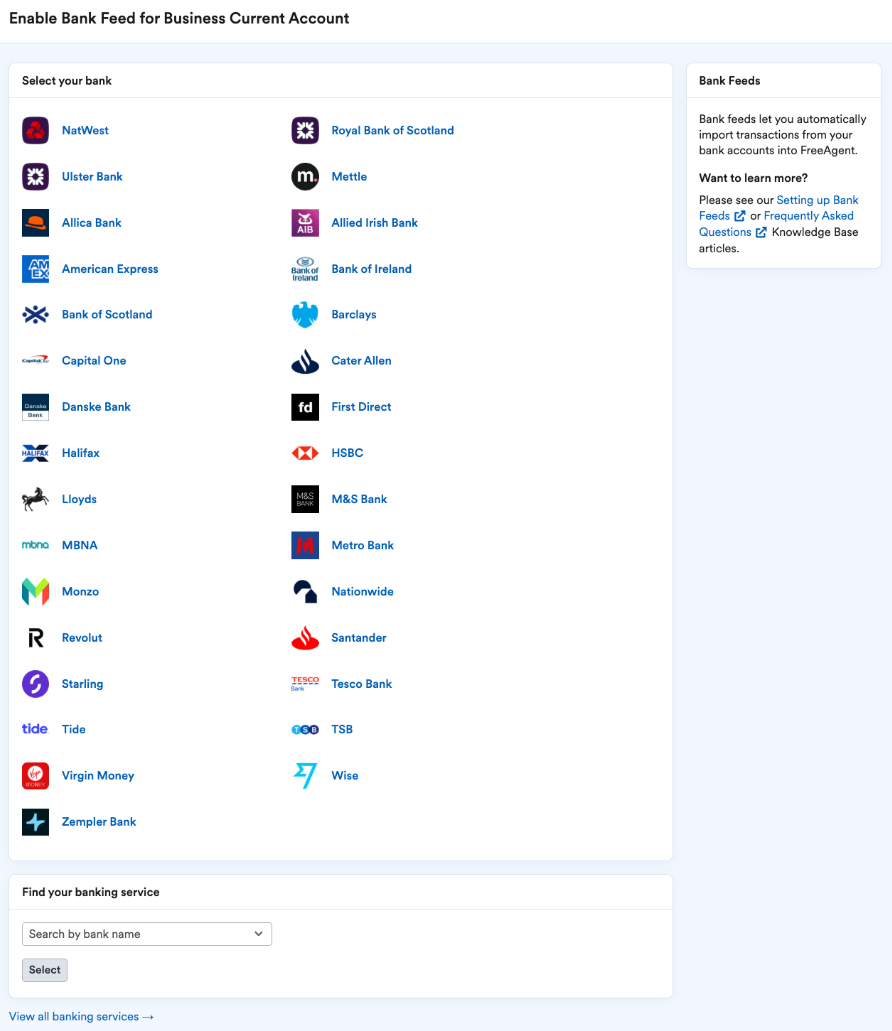Click the Monzo logo icon
This screenshot has width=892, height=1031.
pyautogui.click(x=35, y=591)
